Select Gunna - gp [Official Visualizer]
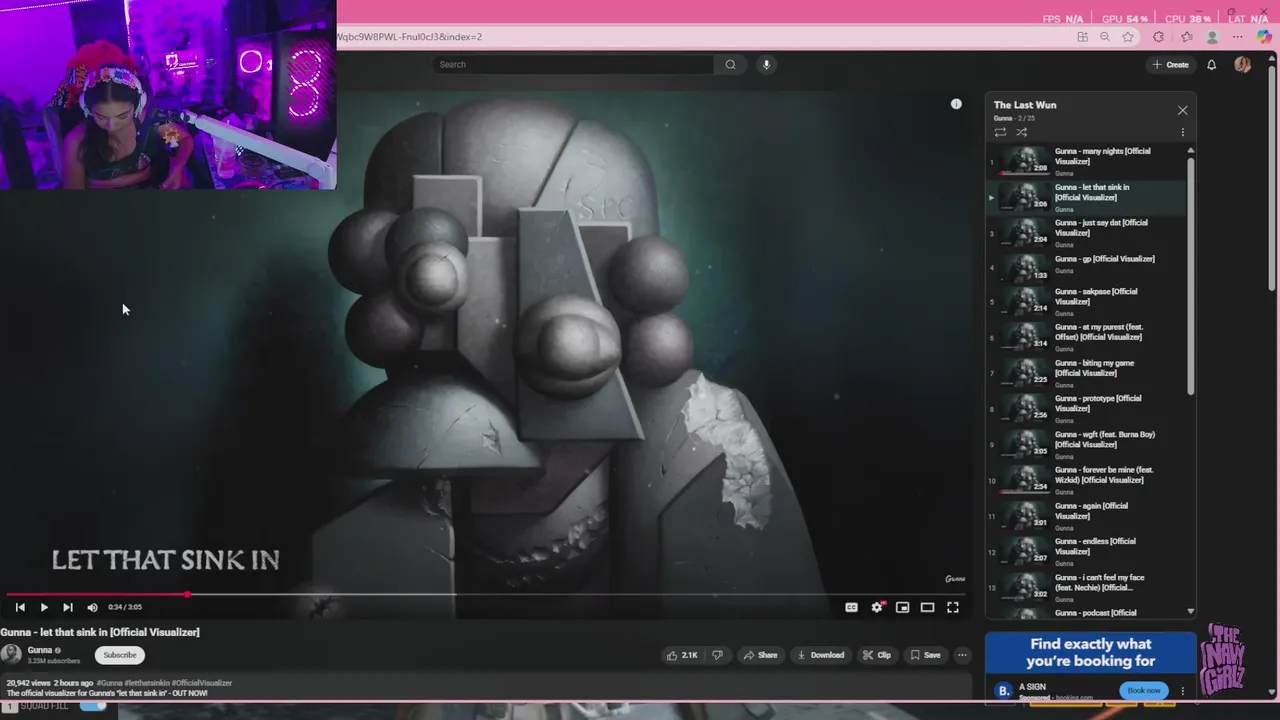 (1087, 268)
